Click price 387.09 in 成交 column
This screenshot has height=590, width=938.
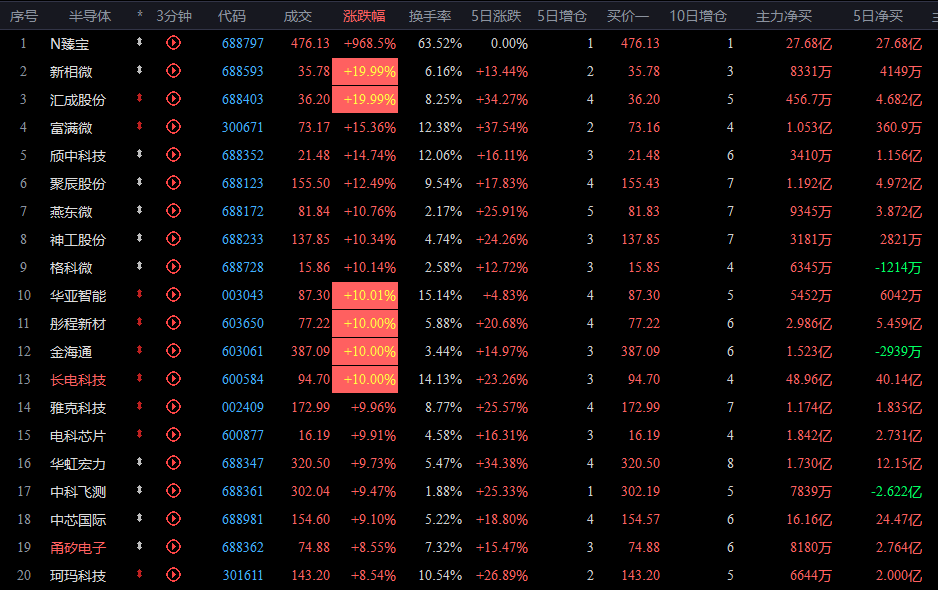[x=310, y=351]
